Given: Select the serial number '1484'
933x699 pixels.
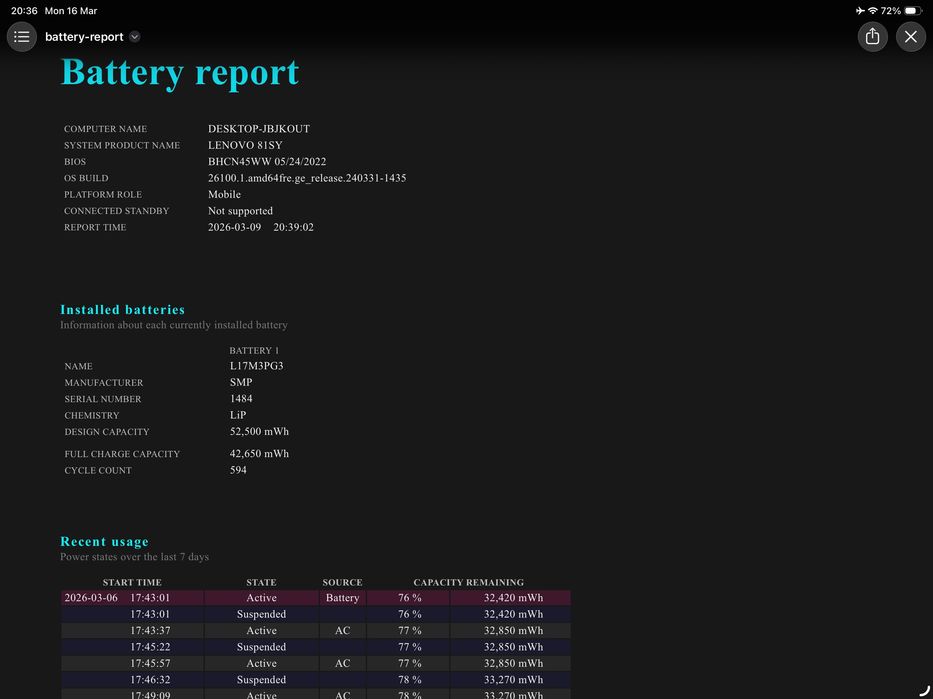Looking at the screenshot, I should point(241,399).
